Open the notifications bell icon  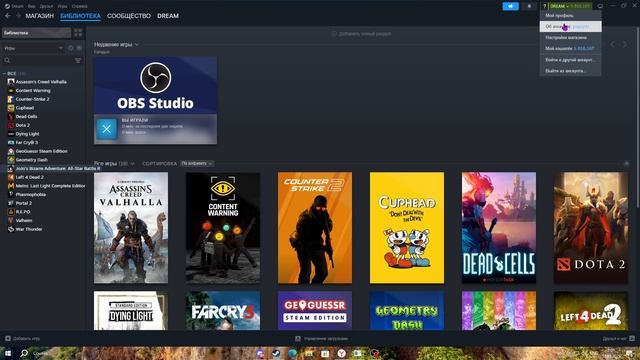click(529, 6)
